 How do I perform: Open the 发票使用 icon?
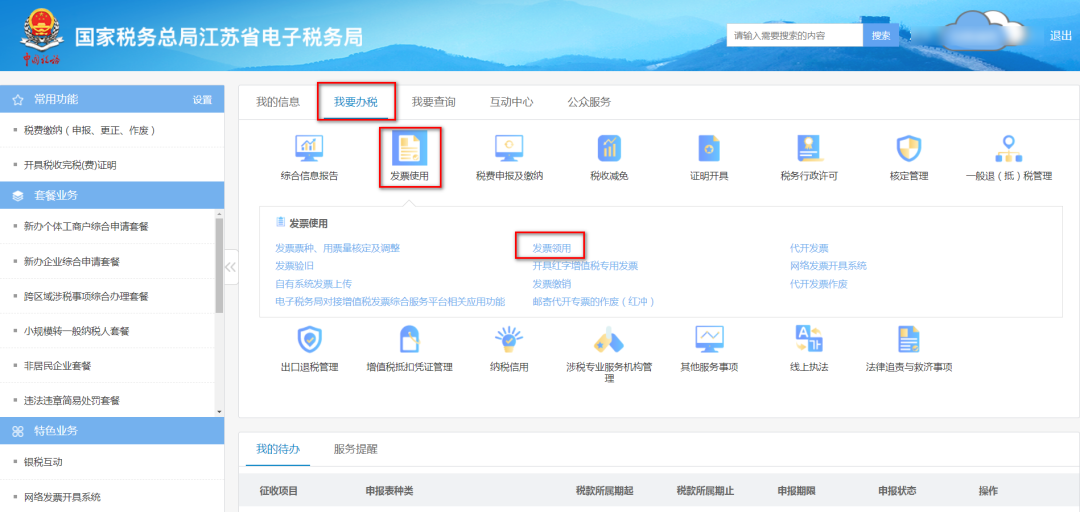(x=410, y=147)
